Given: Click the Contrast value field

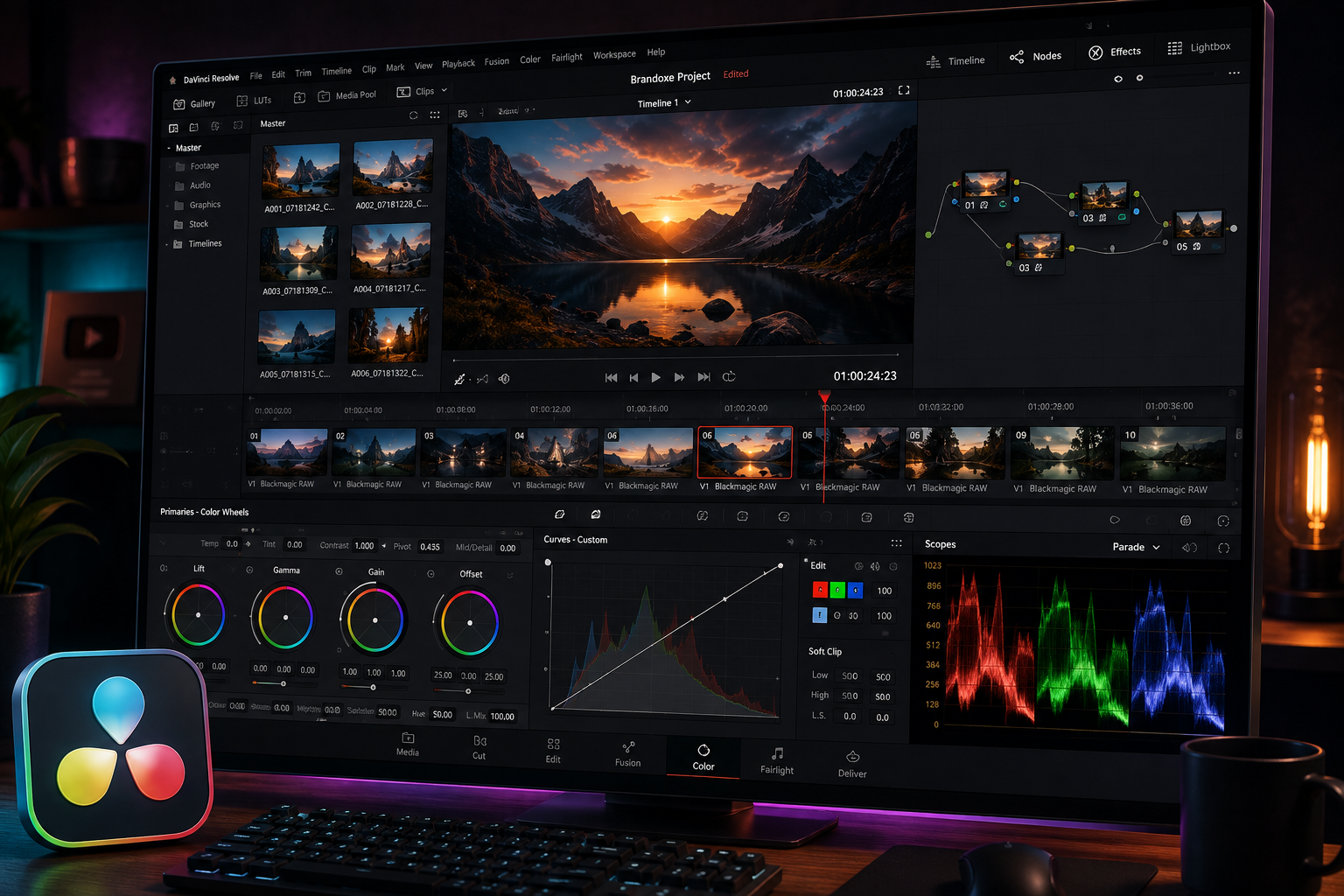Looking at the screenshot, I should (364, 546).
